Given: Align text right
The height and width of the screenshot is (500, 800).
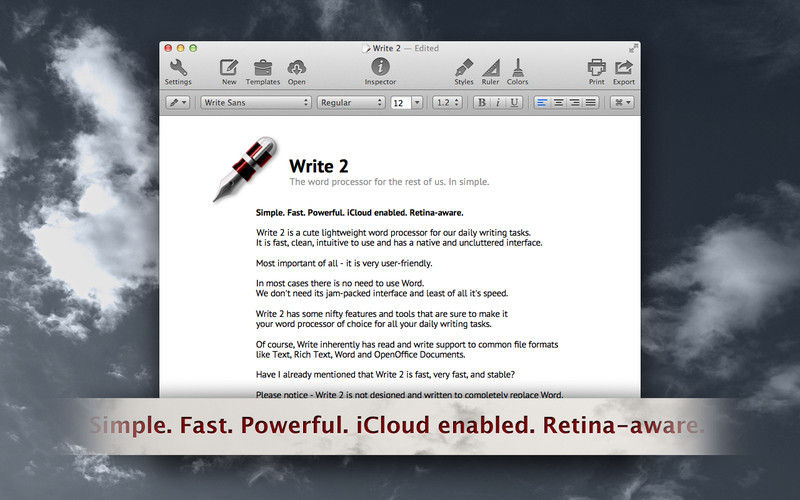Looking at the screenshot, I should (x=574, y=103).
